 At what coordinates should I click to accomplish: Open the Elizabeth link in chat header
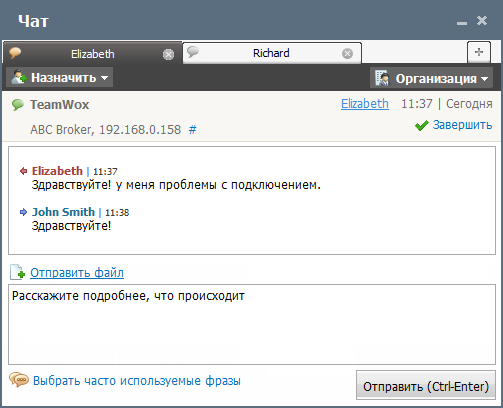click(365, 104)
